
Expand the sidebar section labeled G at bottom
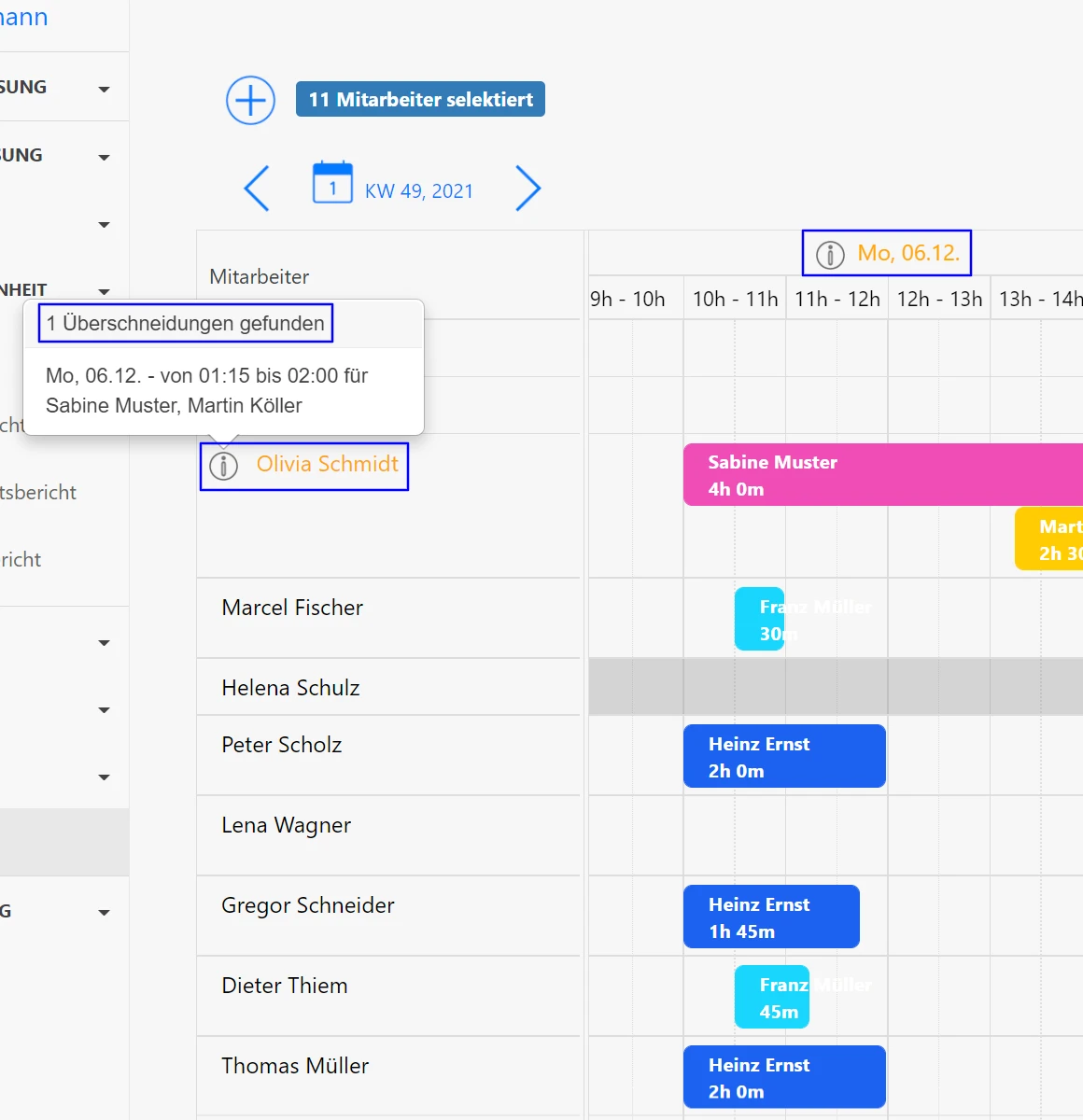(104, 913)
